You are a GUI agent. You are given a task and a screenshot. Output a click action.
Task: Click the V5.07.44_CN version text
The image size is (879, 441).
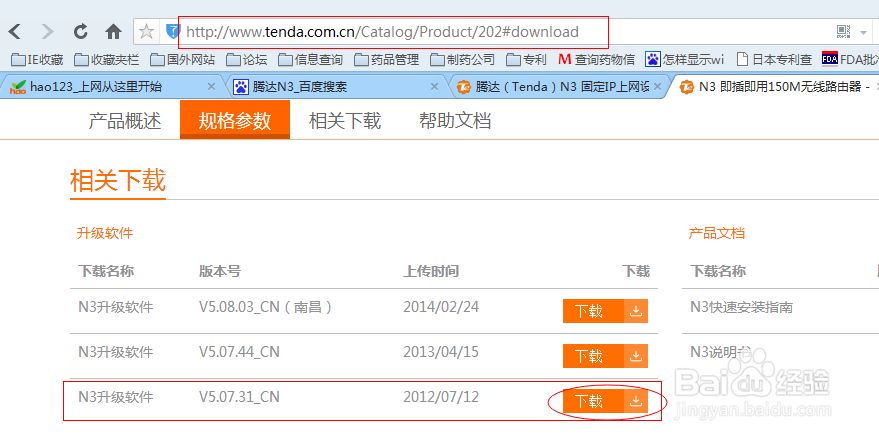[x=239, y=352]
